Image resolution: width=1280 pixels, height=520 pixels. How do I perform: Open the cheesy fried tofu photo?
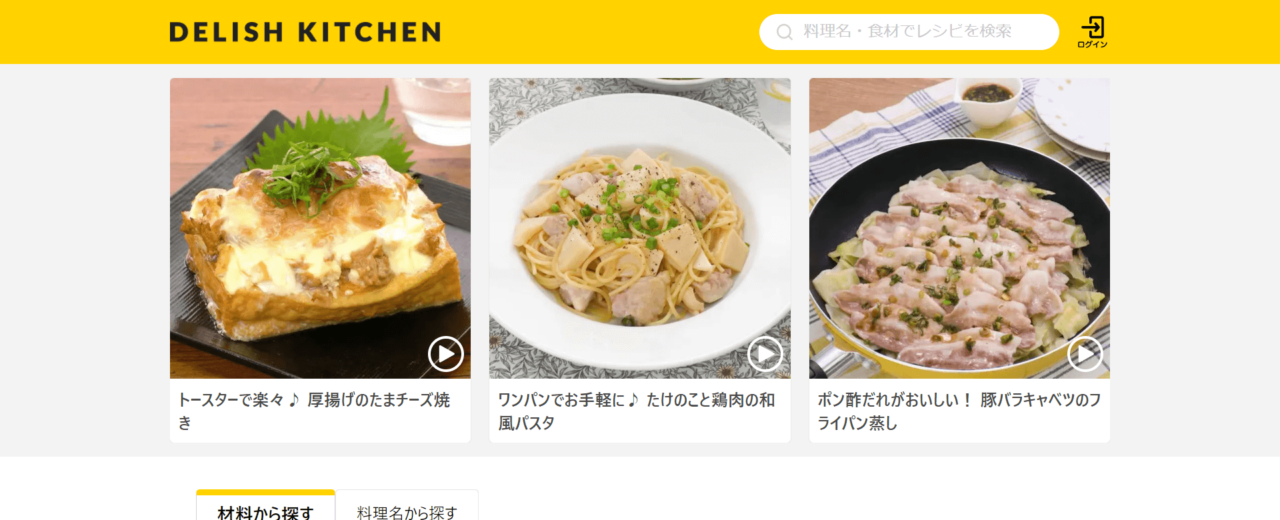[x=320, y=228]
